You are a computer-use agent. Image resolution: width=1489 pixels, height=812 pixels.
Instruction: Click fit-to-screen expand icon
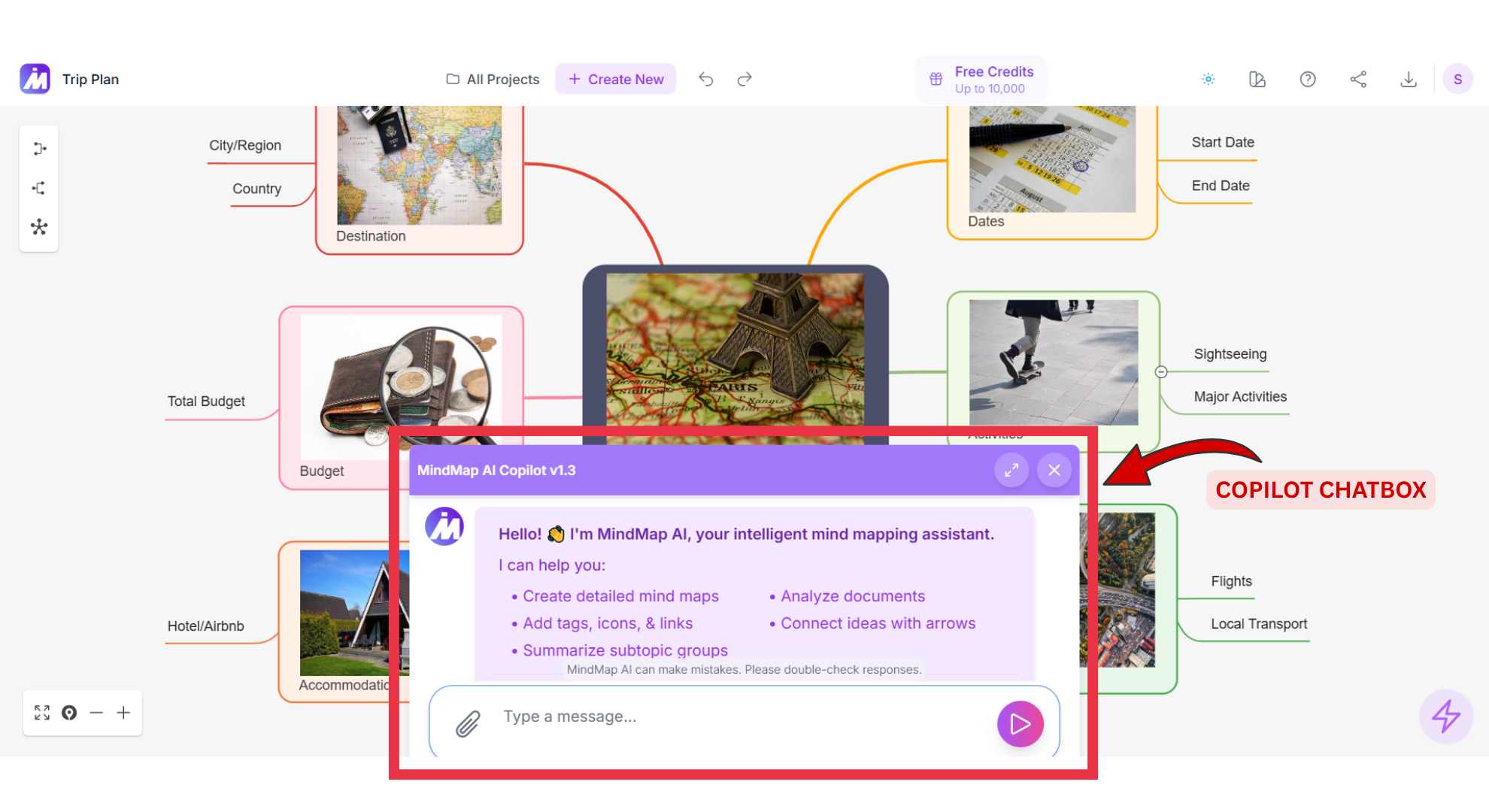point(42,713)
